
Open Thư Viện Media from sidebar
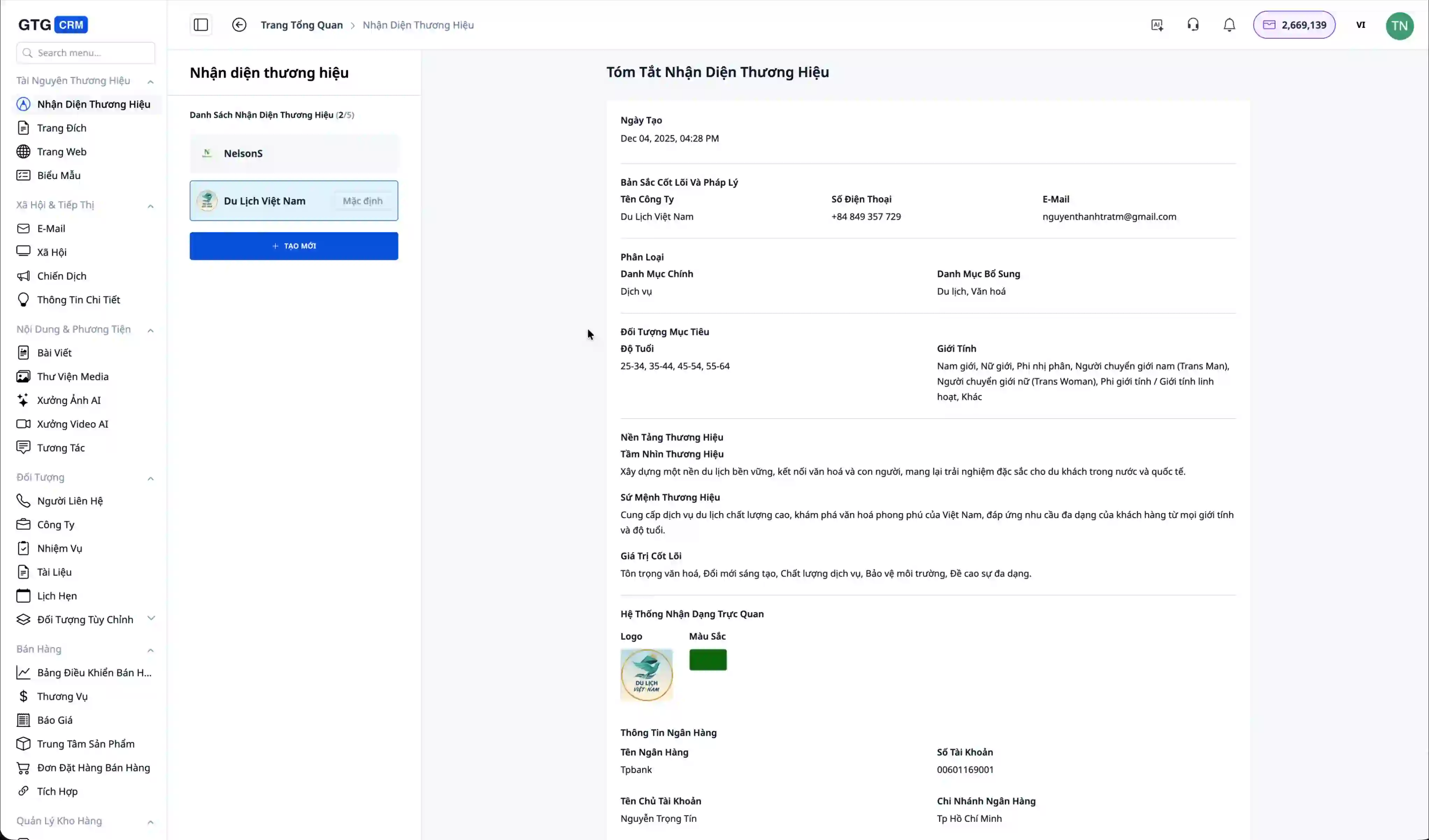click(73, 376)
